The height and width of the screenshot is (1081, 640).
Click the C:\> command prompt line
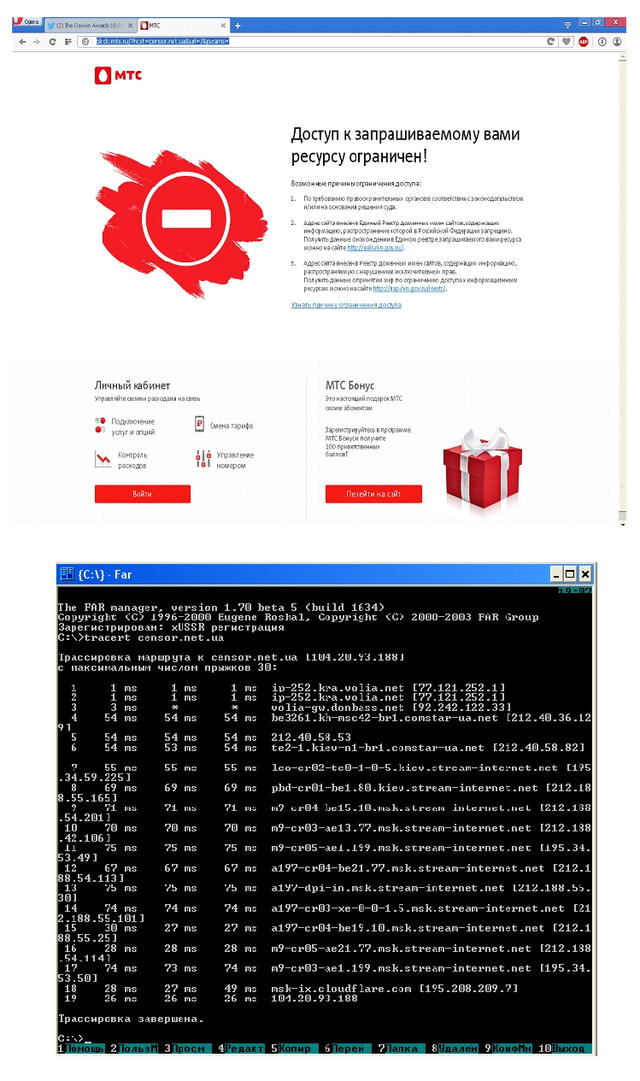click(74, 1038)
